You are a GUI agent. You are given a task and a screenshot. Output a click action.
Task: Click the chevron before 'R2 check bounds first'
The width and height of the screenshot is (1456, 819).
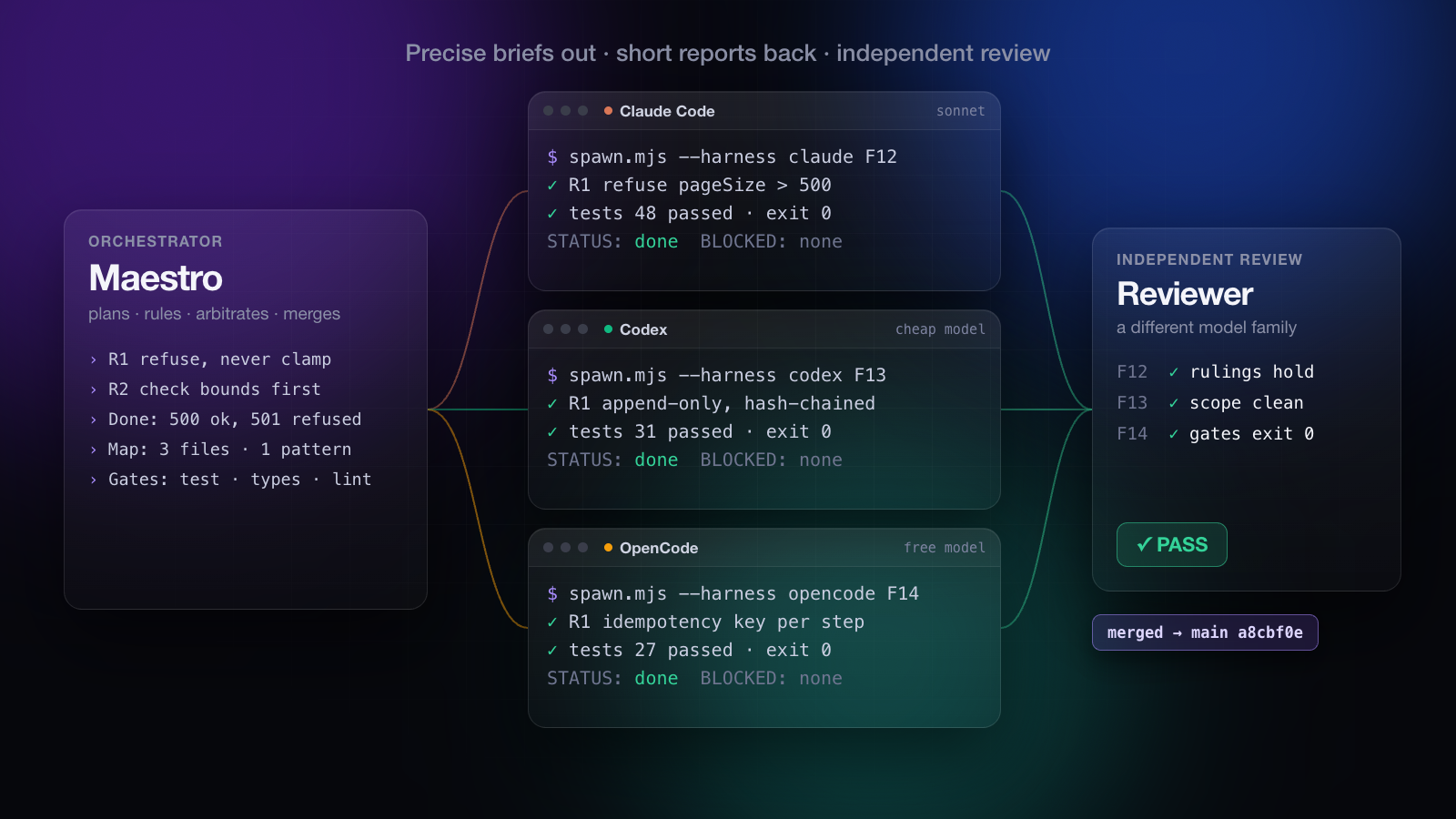click(93, 390)
